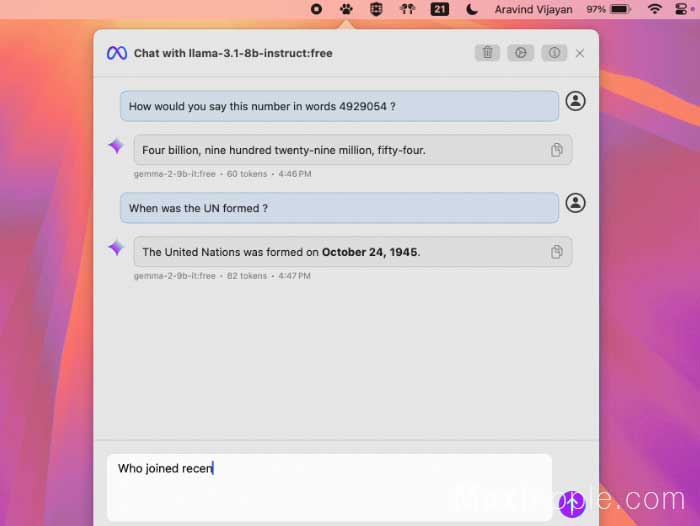Open the chat history clock icon
This screenshot has height=526, width=700.
(x=521, y=53)
